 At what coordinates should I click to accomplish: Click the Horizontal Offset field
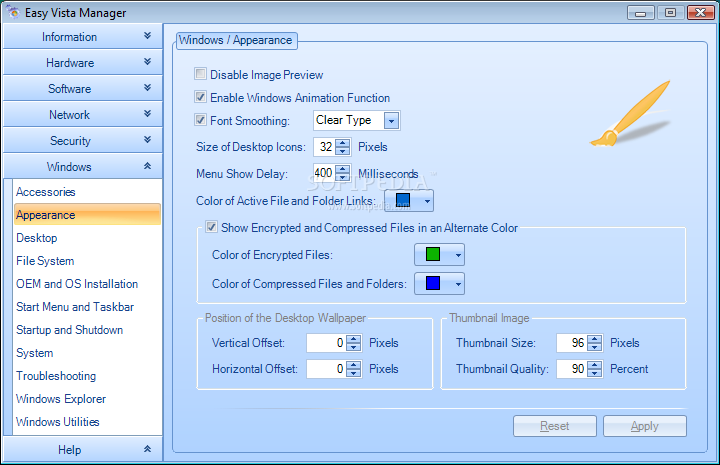point(326,369)
